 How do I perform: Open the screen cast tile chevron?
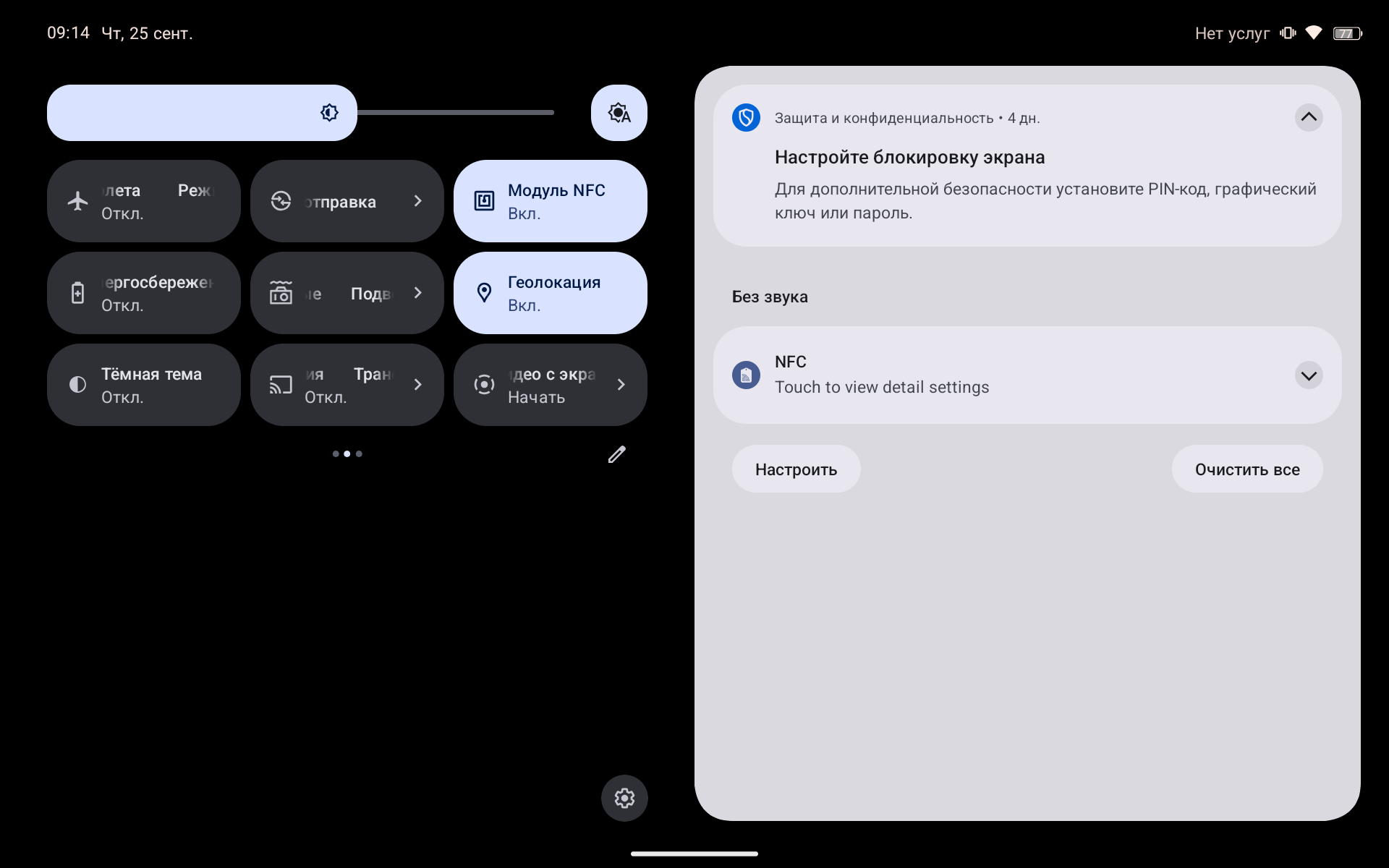(x=417, y=385)
